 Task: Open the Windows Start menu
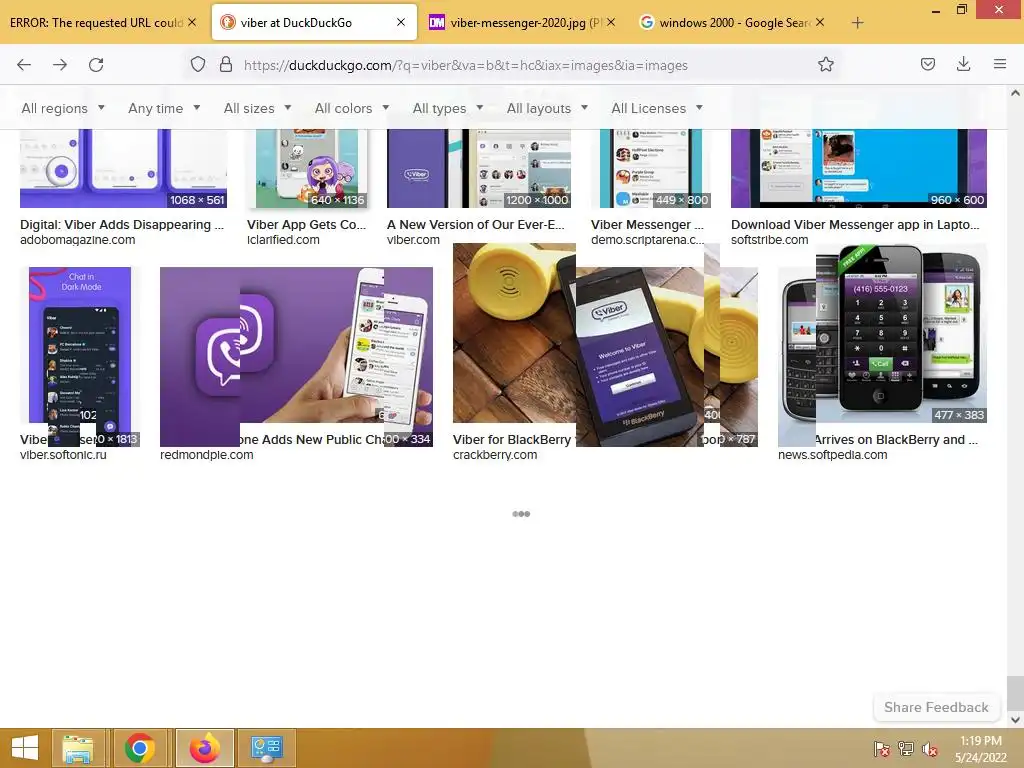pyautogui.click(x=24, y=748)
